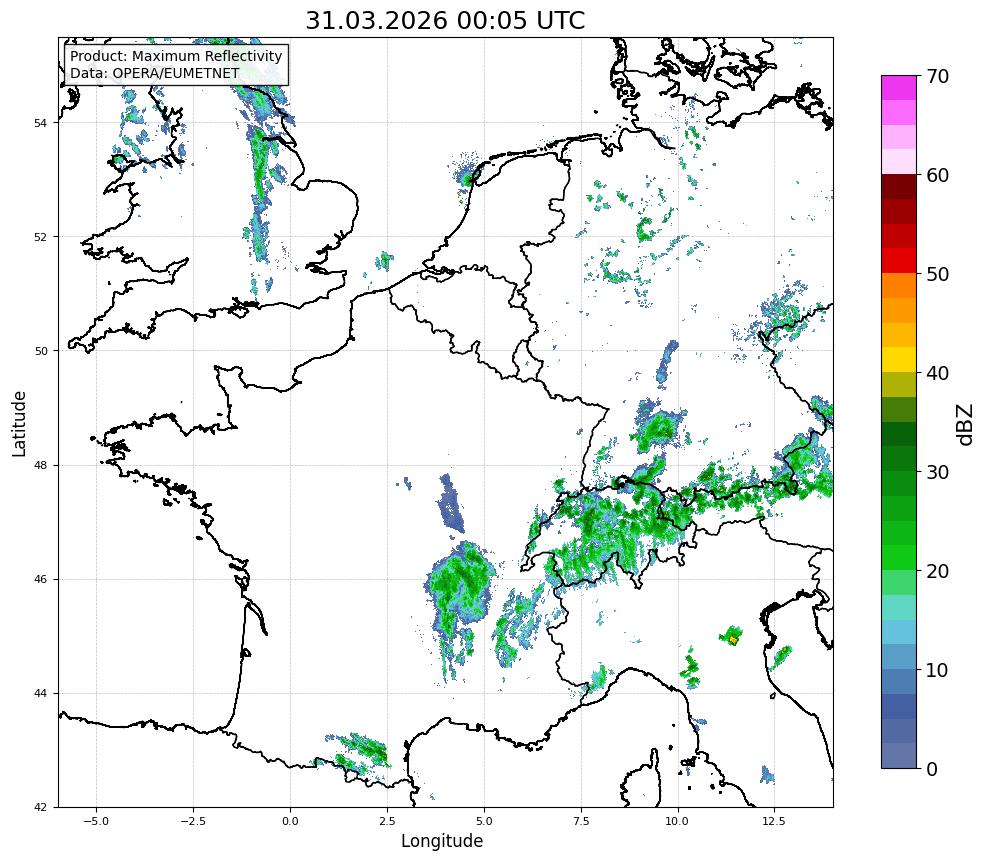Click the Latitude axis label
Image resolution: width=985 pixels, height=860 pixels.
(x=19, y=423)
